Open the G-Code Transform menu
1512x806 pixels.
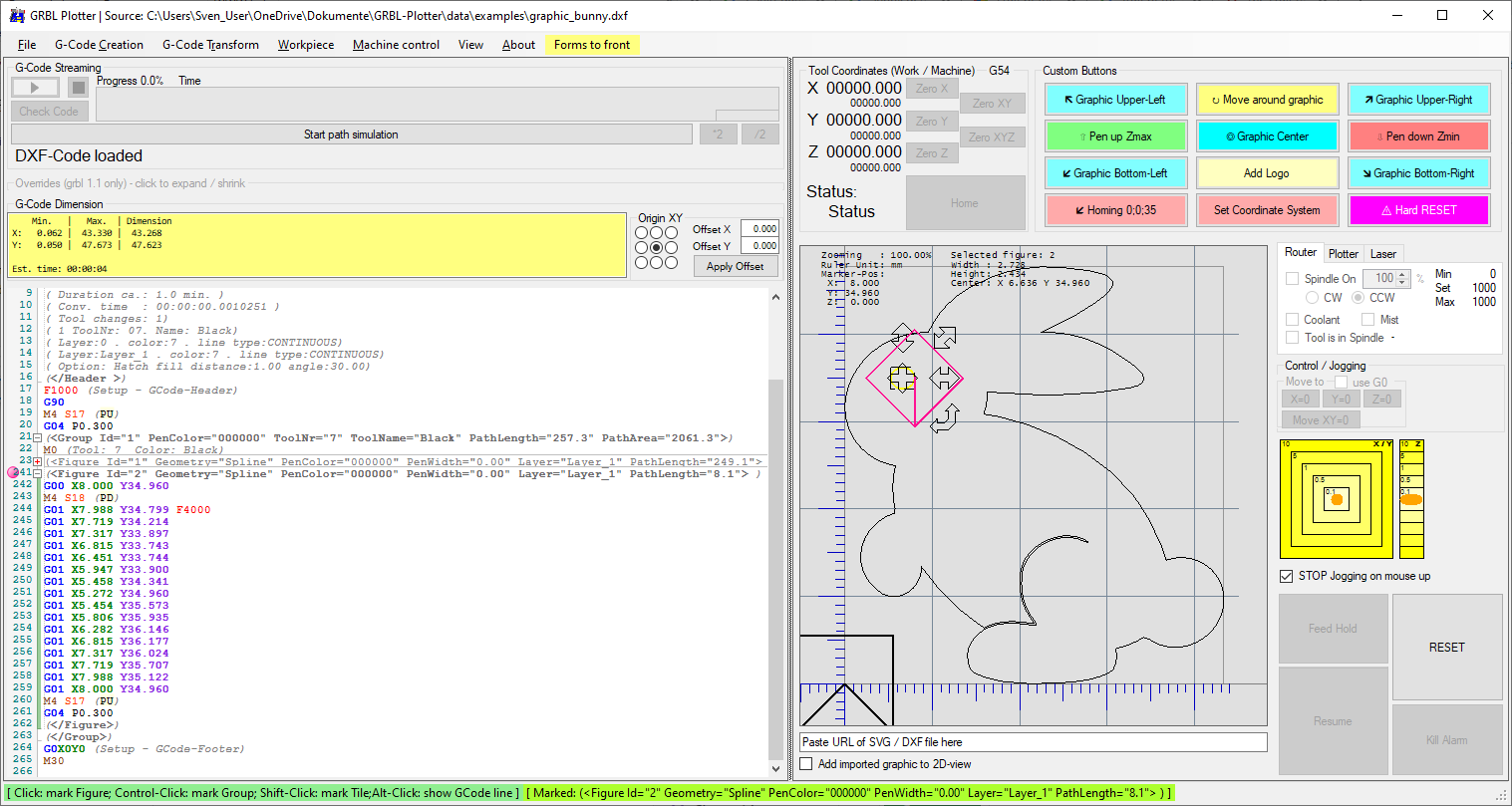[x=210, y=45]
